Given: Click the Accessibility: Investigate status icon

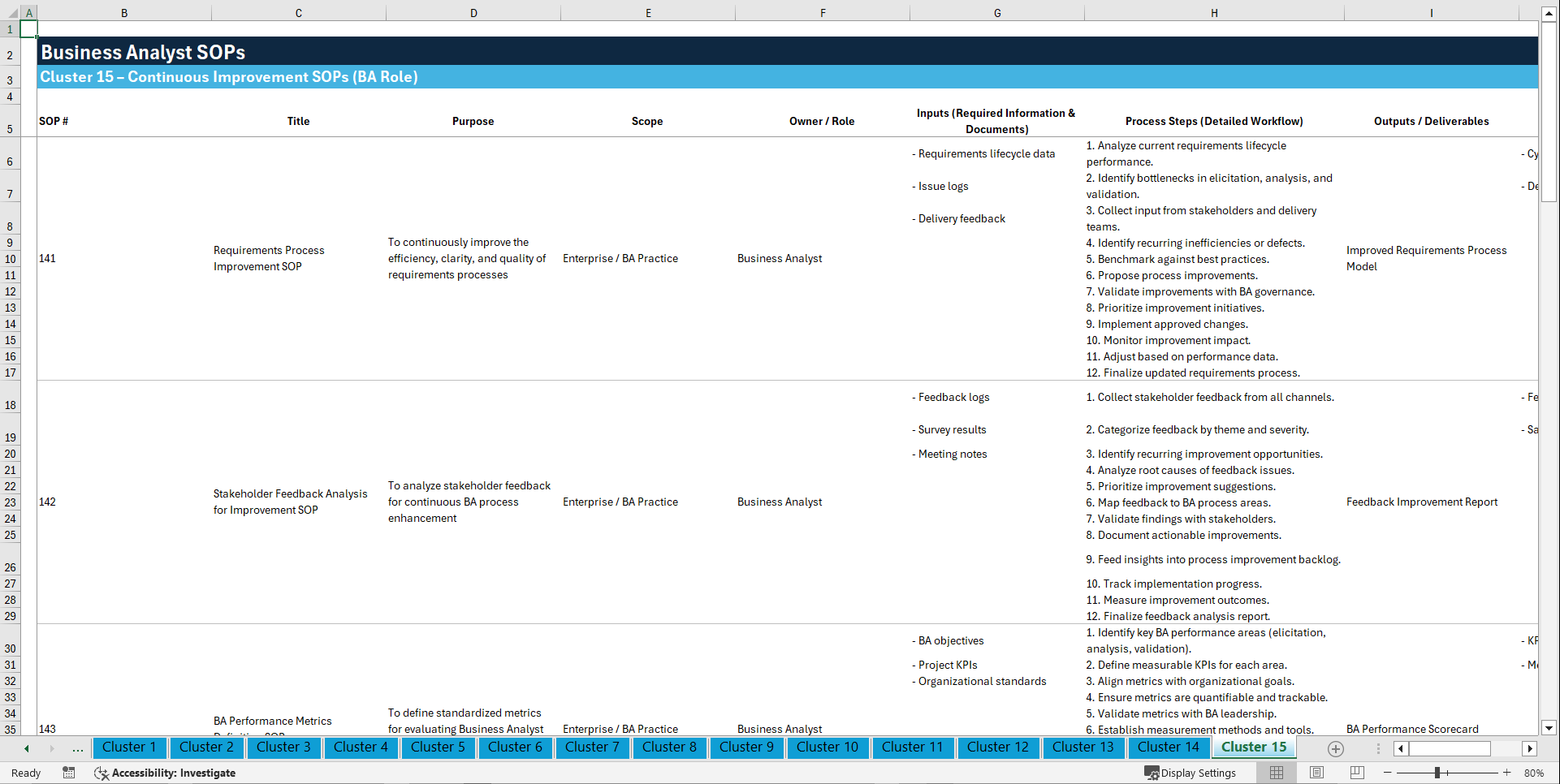Looking at the screenshot, I should point(102,773).
